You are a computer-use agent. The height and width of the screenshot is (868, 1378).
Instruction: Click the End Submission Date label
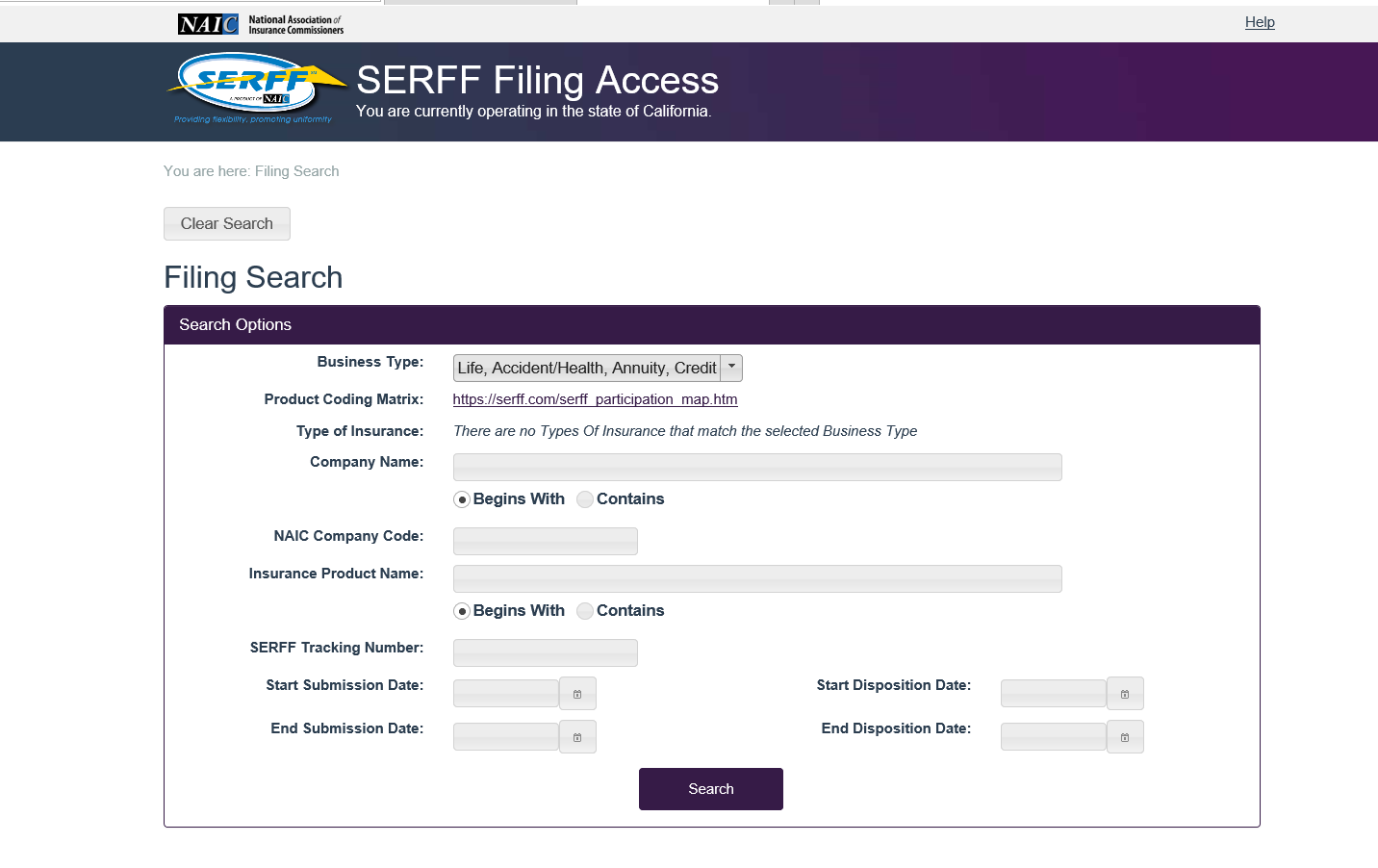[347, 728]
